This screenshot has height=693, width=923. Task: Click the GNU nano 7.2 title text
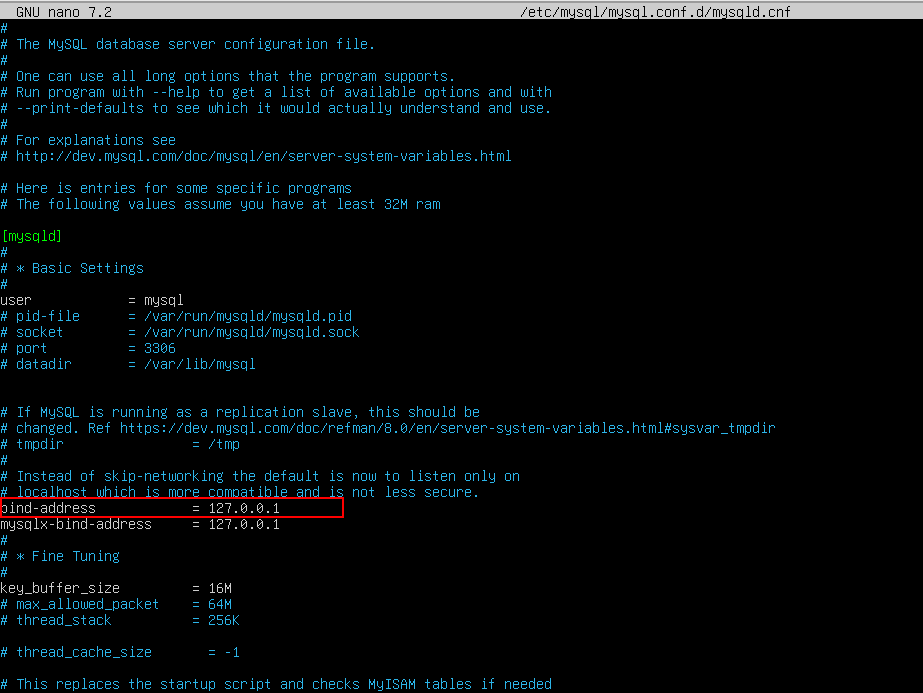64,12
